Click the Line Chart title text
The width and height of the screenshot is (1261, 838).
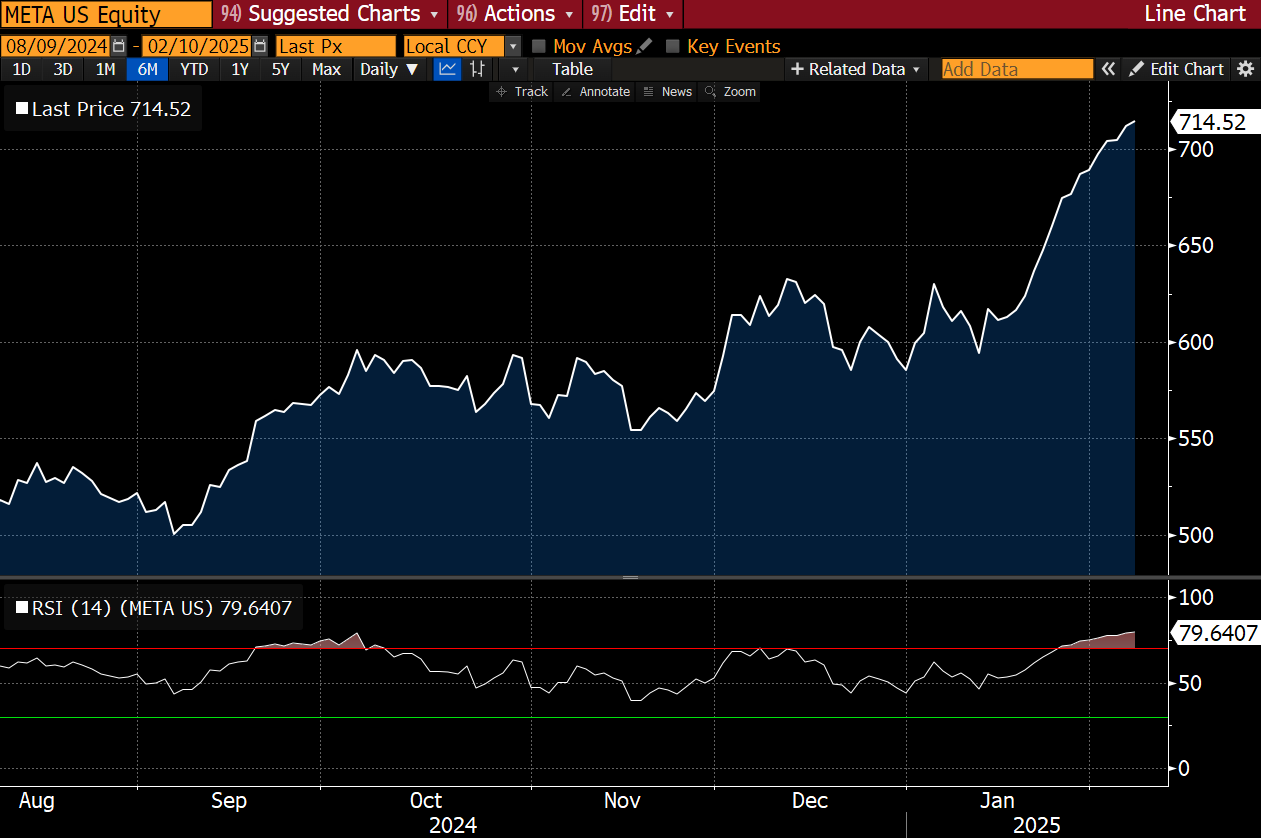(x=1195, y=14)
